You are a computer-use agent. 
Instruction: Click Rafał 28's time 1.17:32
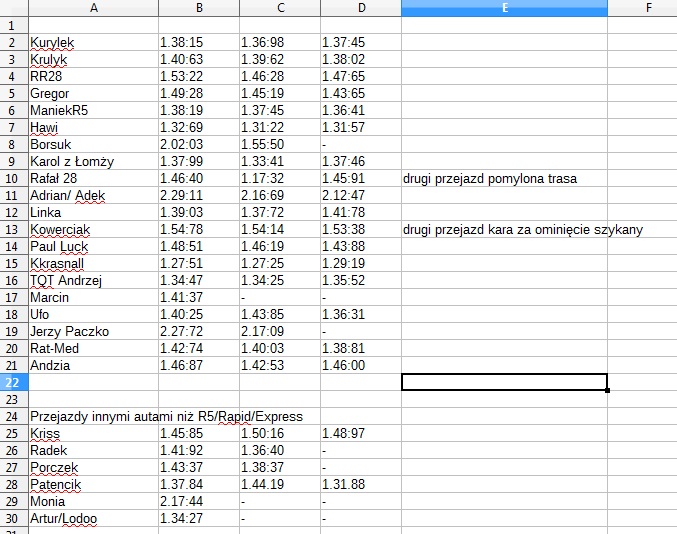coord(280,178)
